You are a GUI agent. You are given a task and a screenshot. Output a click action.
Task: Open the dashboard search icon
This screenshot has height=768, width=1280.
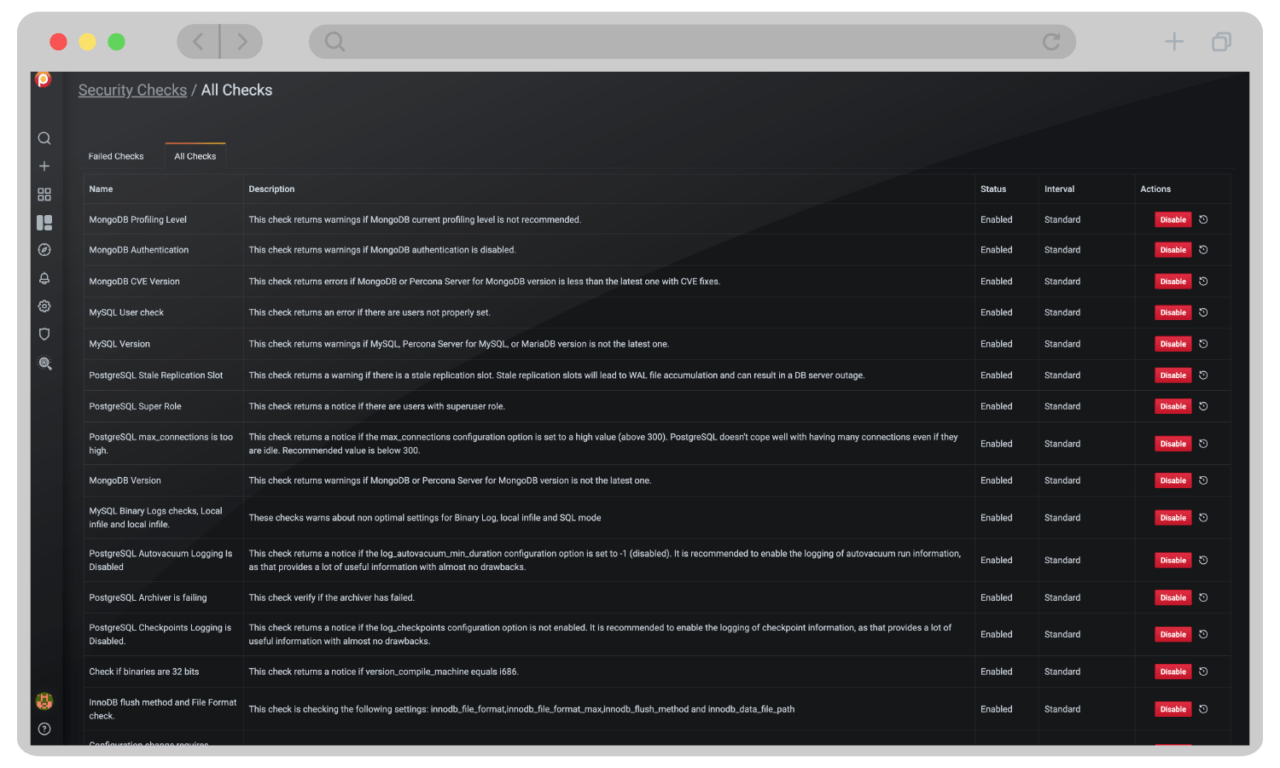click(x=44, y=138)
